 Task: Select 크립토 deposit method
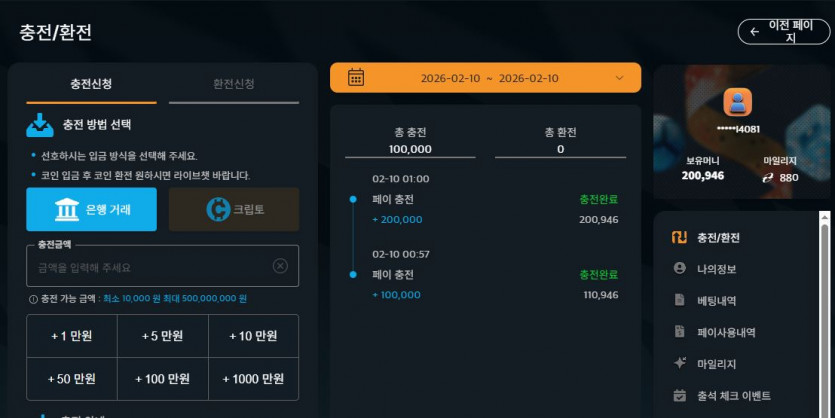pyautogui.click(x=234, y=209)
